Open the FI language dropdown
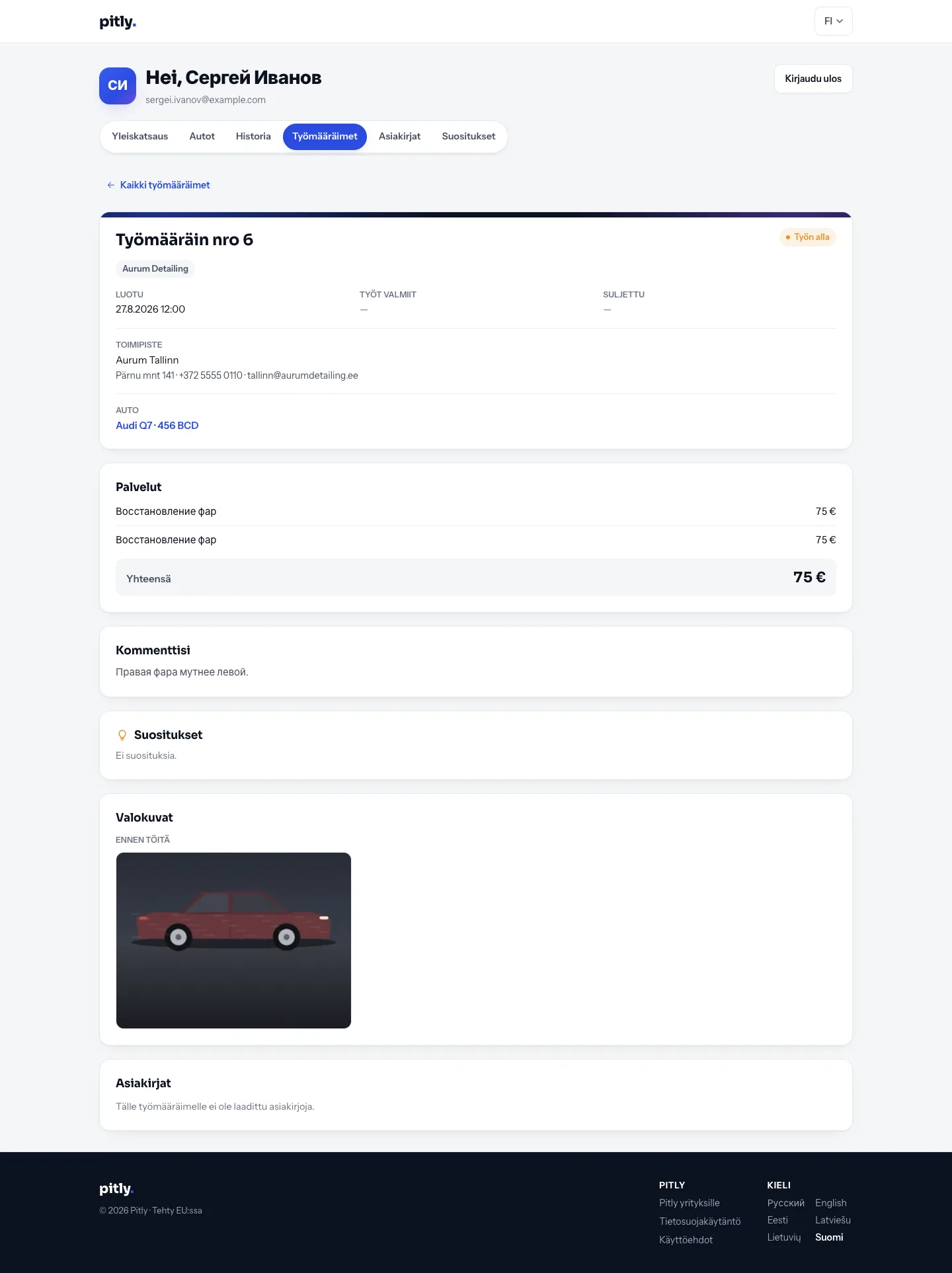This screenshot has height=1273, width=952. click(x=833, y=21)
